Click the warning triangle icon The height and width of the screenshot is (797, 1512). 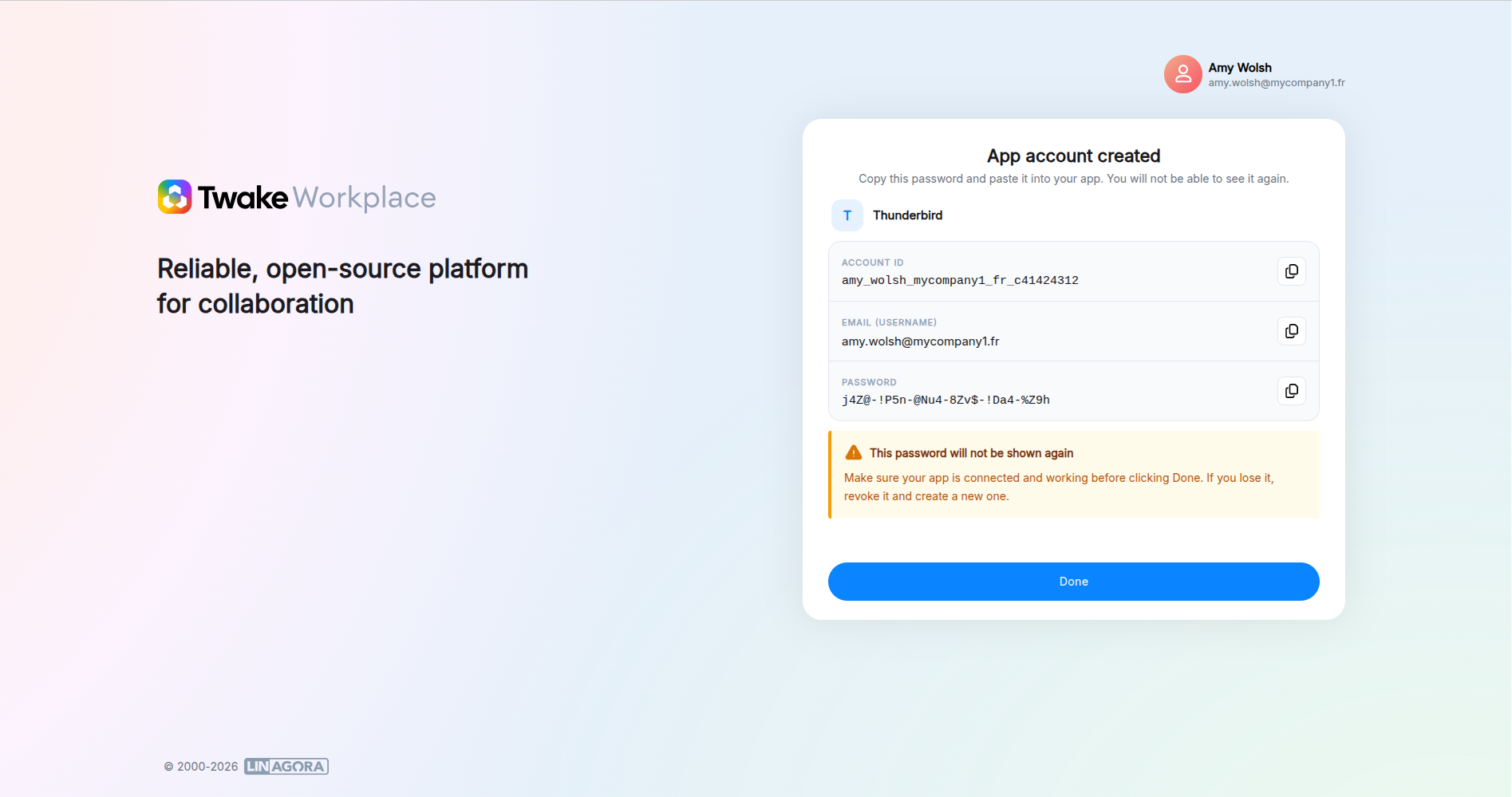point(853,452)
